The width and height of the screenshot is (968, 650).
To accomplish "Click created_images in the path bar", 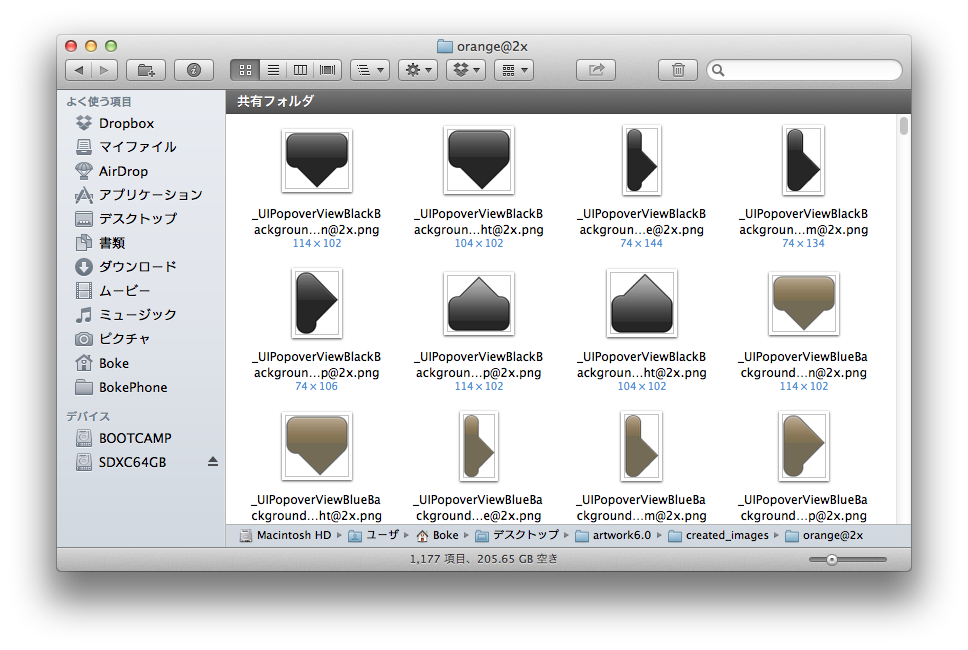I will pos(719,535).
